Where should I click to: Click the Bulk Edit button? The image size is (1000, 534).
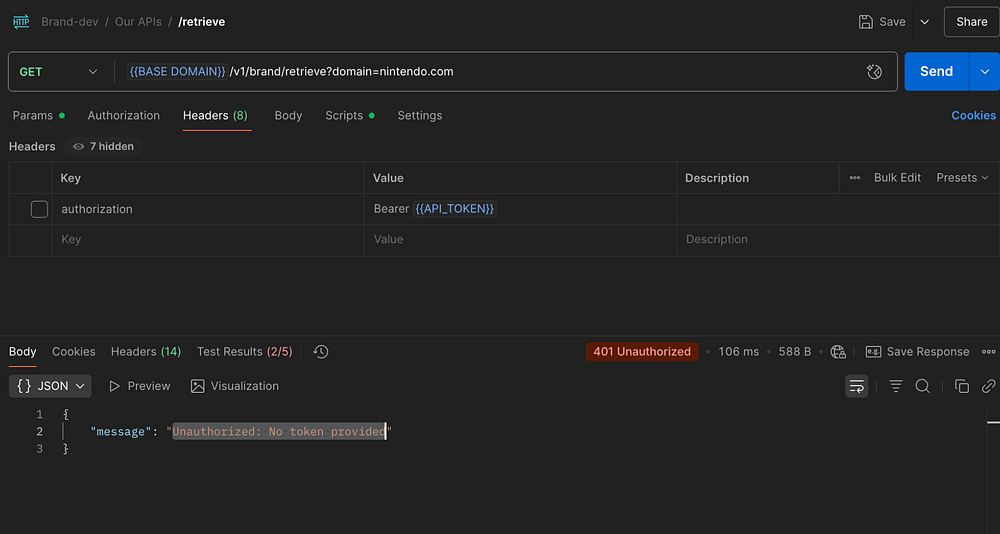click(897, 178)
